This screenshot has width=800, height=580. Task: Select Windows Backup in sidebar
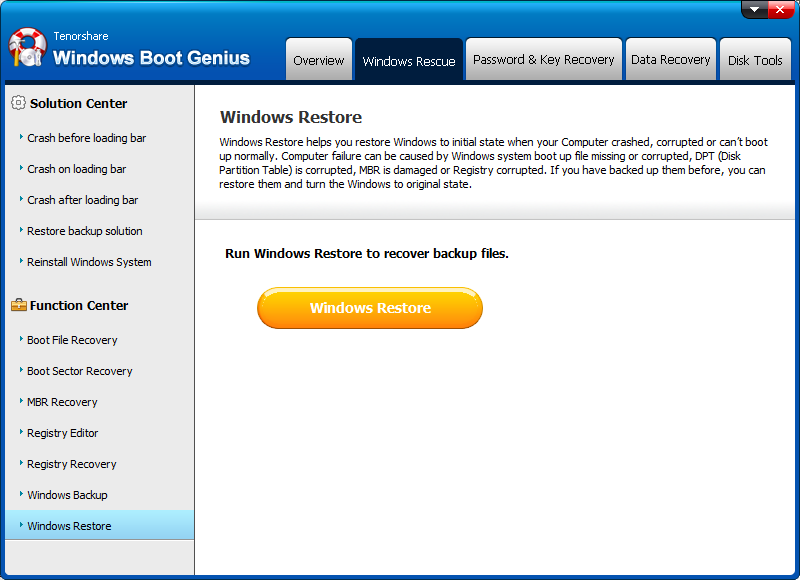pos(67,495)
